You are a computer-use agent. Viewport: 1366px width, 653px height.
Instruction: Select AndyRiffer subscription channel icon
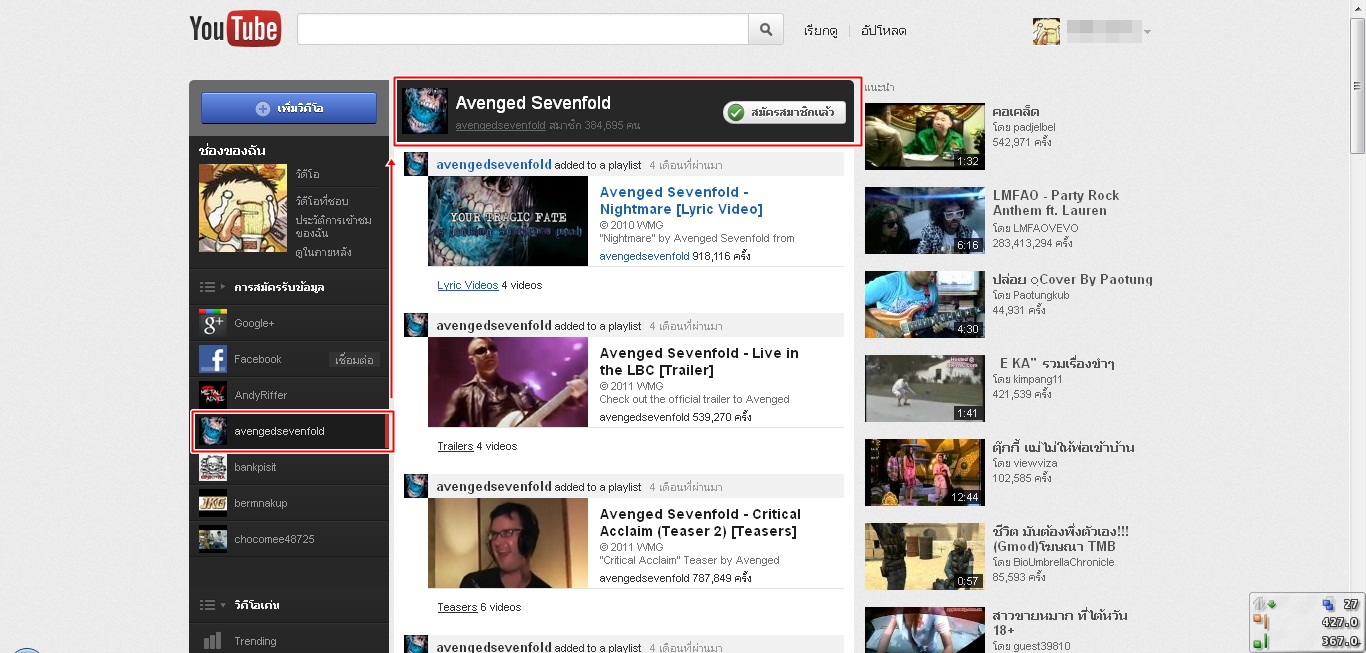(213, 395)
